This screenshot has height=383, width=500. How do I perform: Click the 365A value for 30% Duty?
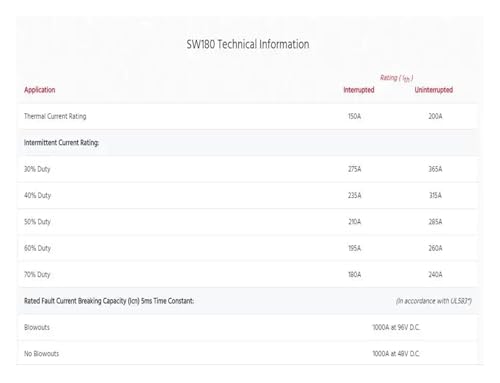(x=435, y=169)
